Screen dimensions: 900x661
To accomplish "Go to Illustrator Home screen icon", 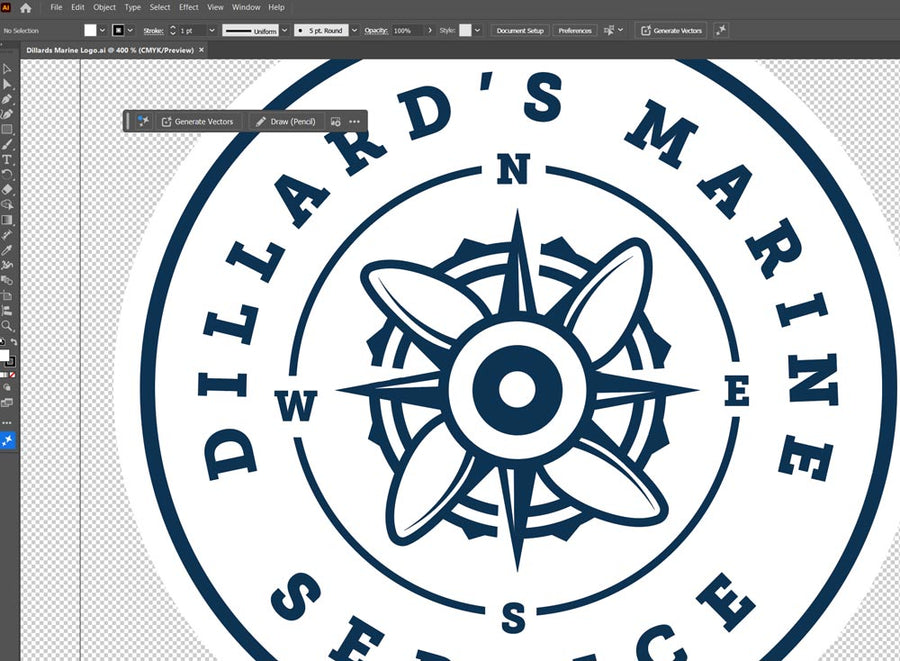I will 26,8.
